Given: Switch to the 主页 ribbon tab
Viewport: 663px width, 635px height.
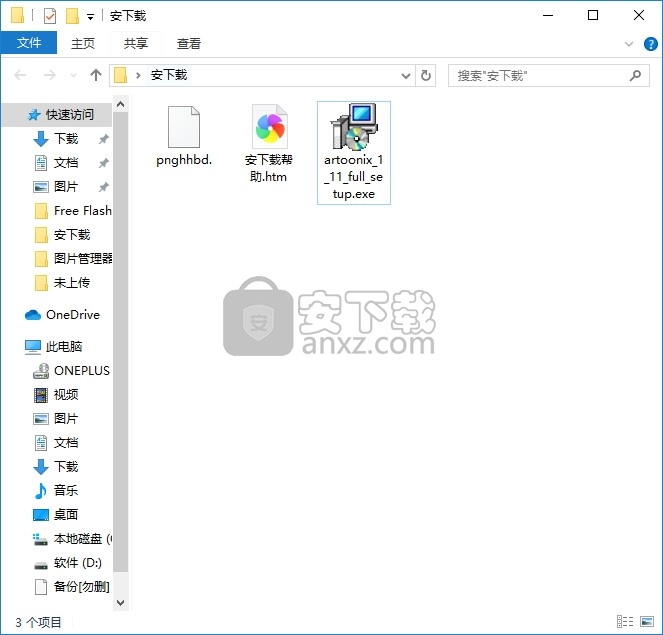Looking at the screenshot, I should pyautogui.click(x=83, y=43).
